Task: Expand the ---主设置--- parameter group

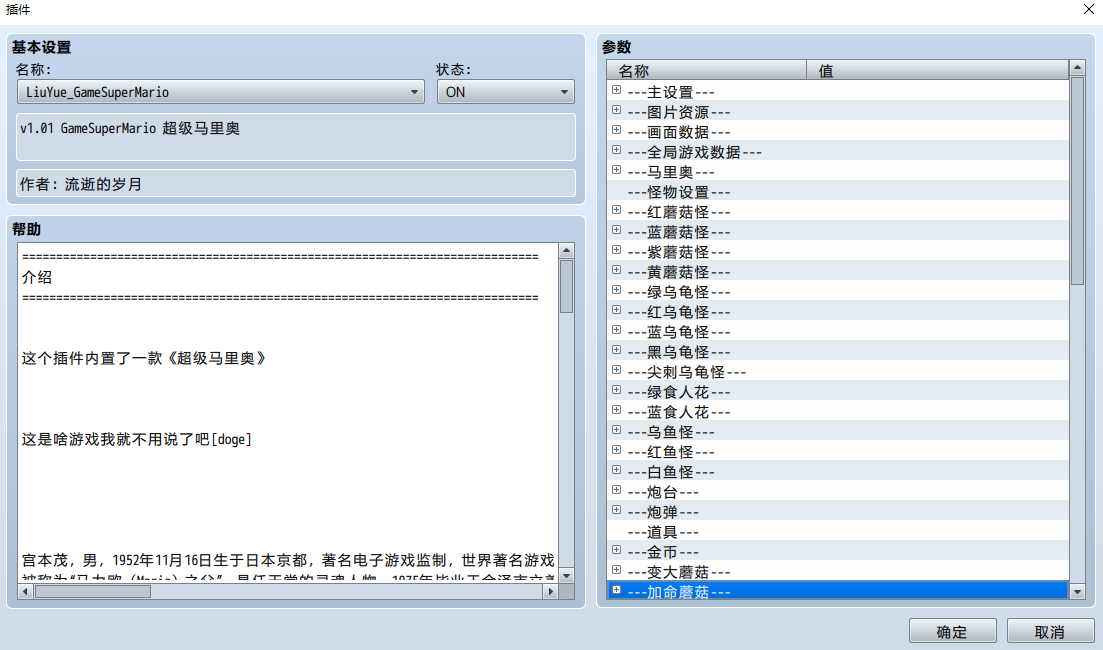Action: [616, 90]
